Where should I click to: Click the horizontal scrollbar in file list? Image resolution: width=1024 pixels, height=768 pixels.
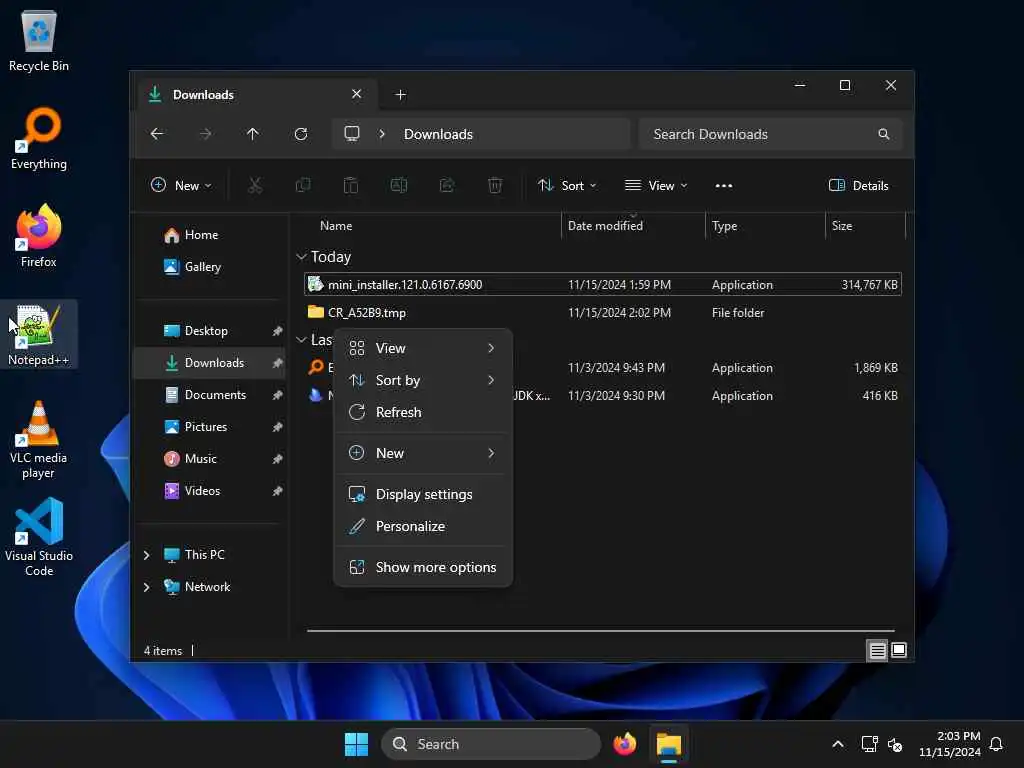click(600, 631)
